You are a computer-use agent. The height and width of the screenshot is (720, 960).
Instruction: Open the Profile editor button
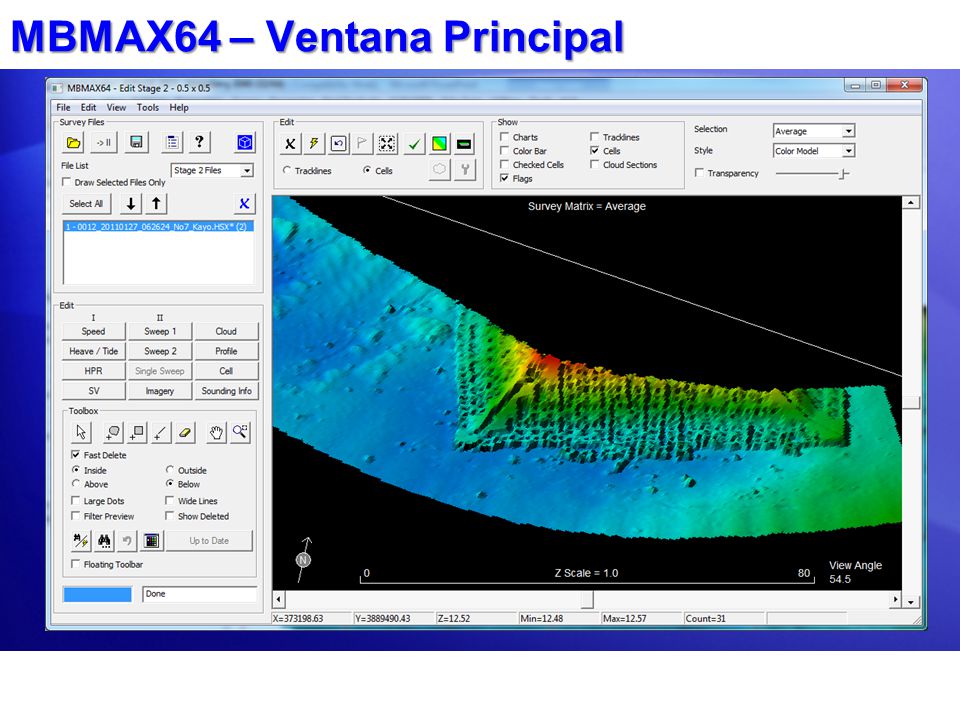(226, 351)
